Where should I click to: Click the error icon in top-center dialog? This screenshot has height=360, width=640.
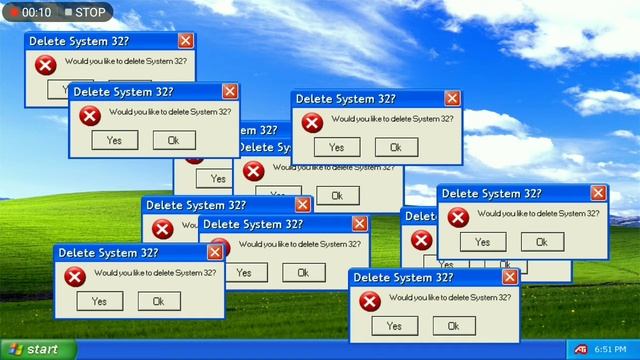312,123
